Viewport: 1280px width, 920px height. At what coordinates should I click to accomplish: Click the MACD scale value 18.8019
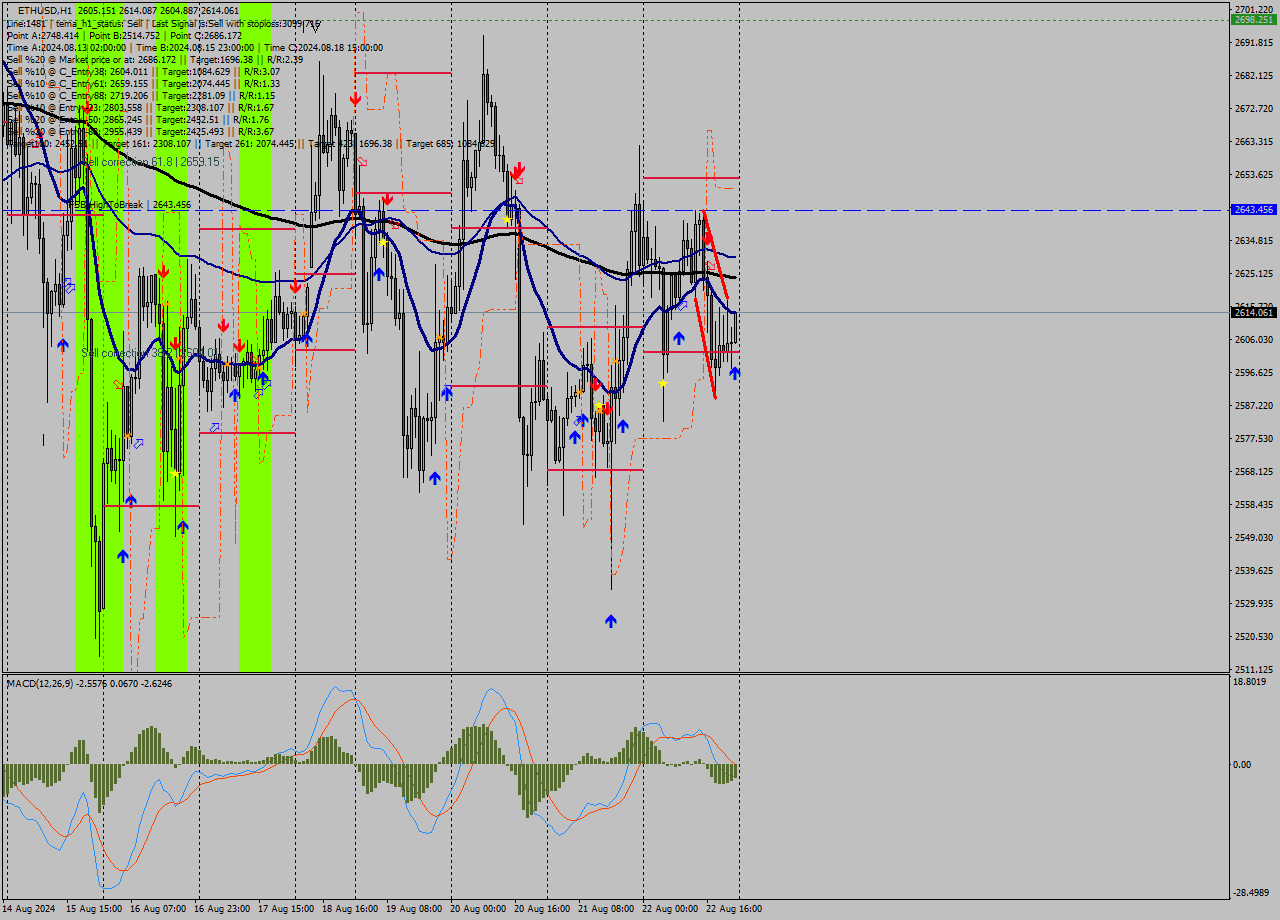pos(1250,682)
